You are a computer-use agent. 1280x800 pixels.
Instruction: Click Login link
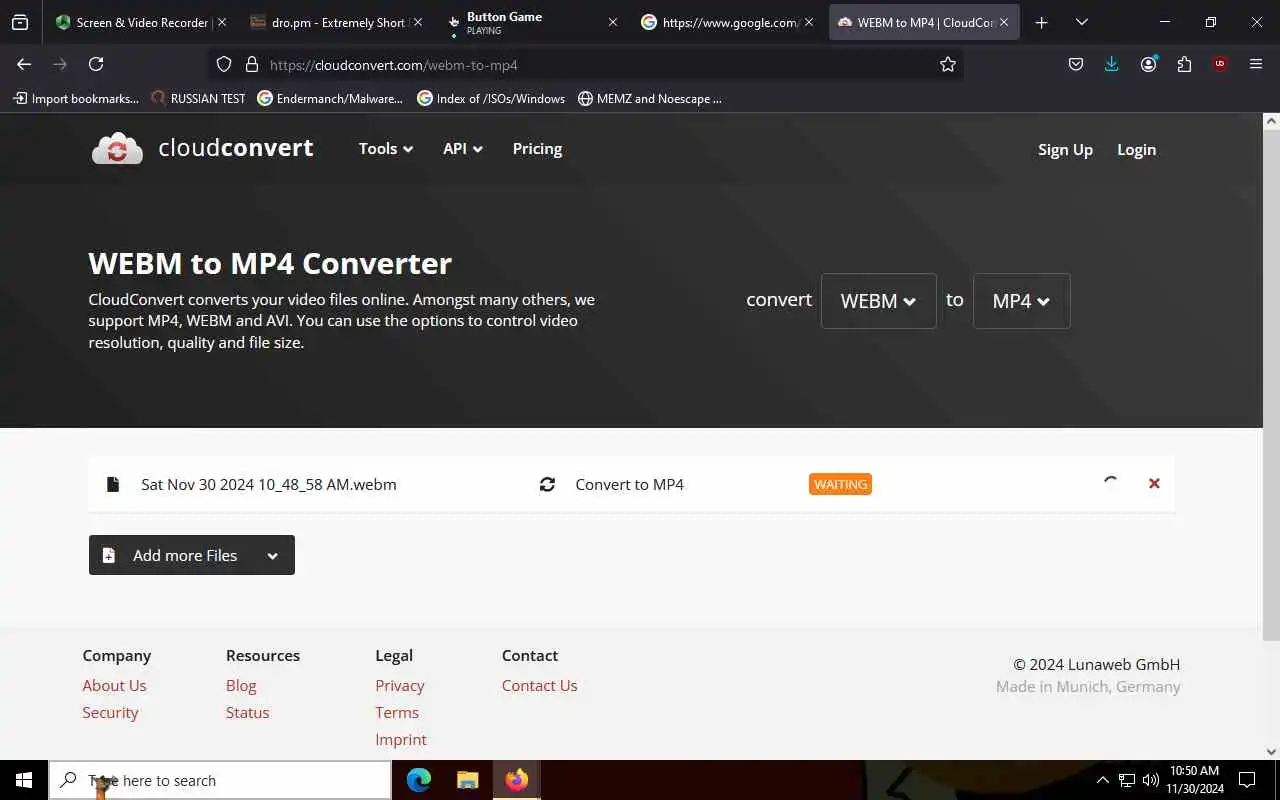tap(1136, 149)
